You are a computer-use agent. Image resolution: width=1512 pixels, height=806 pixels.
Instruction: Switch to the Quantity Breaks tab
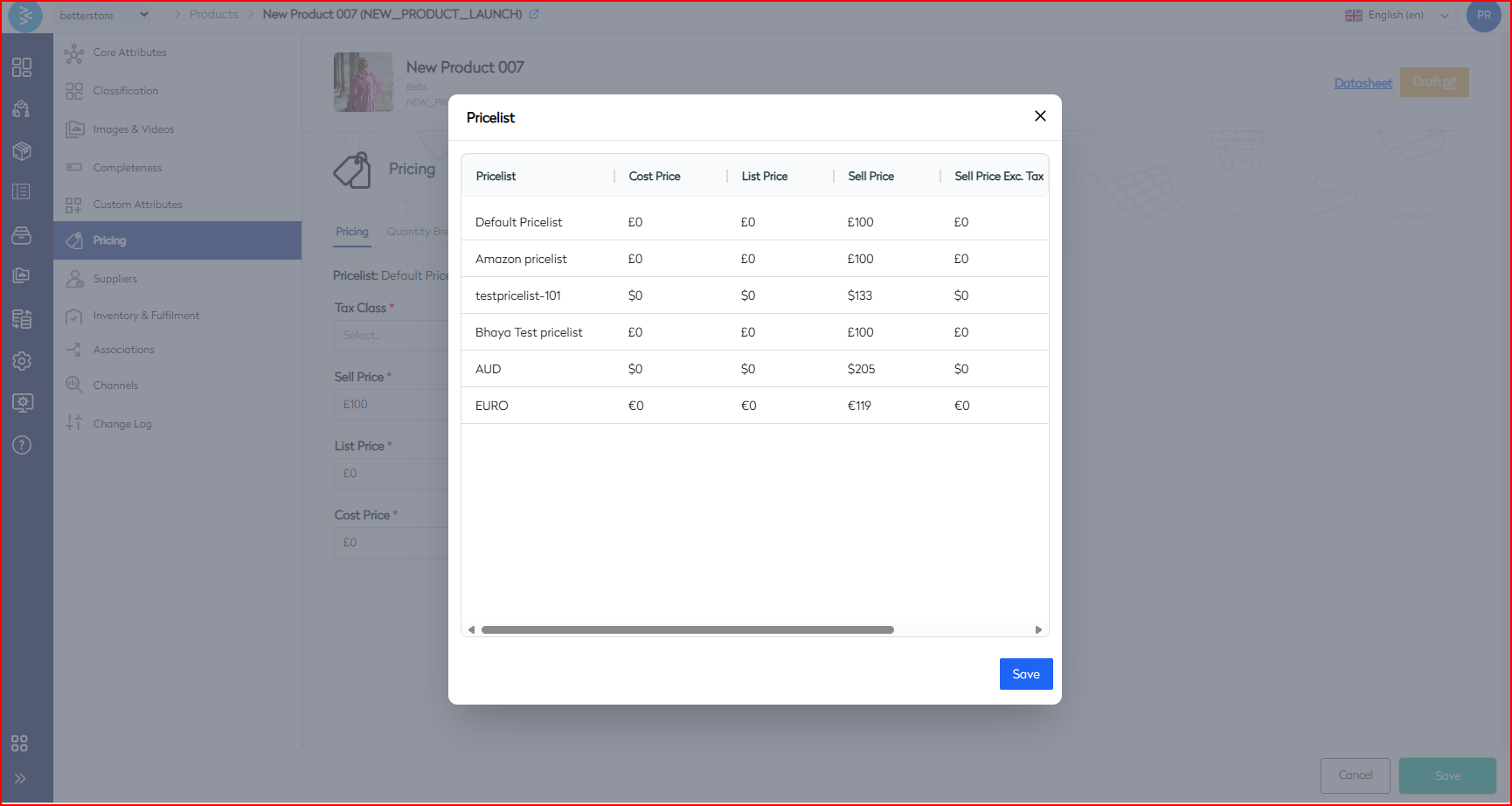(x=417, y=232)
